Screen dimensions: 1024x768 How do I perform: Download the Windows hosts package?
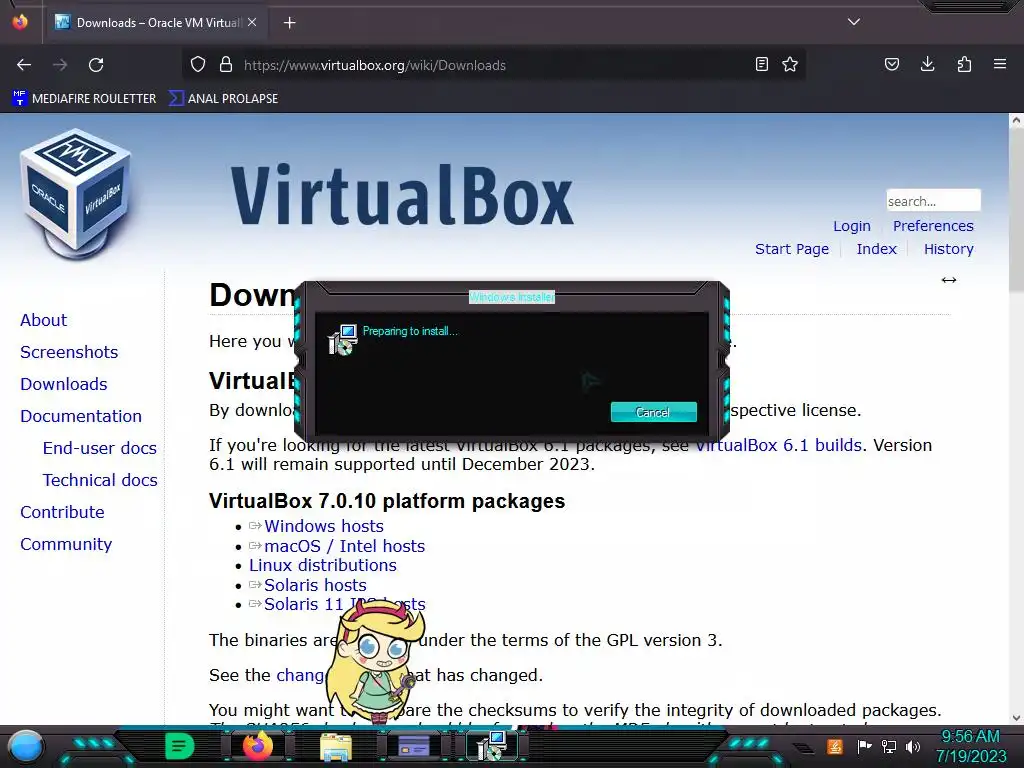point(324,526)
